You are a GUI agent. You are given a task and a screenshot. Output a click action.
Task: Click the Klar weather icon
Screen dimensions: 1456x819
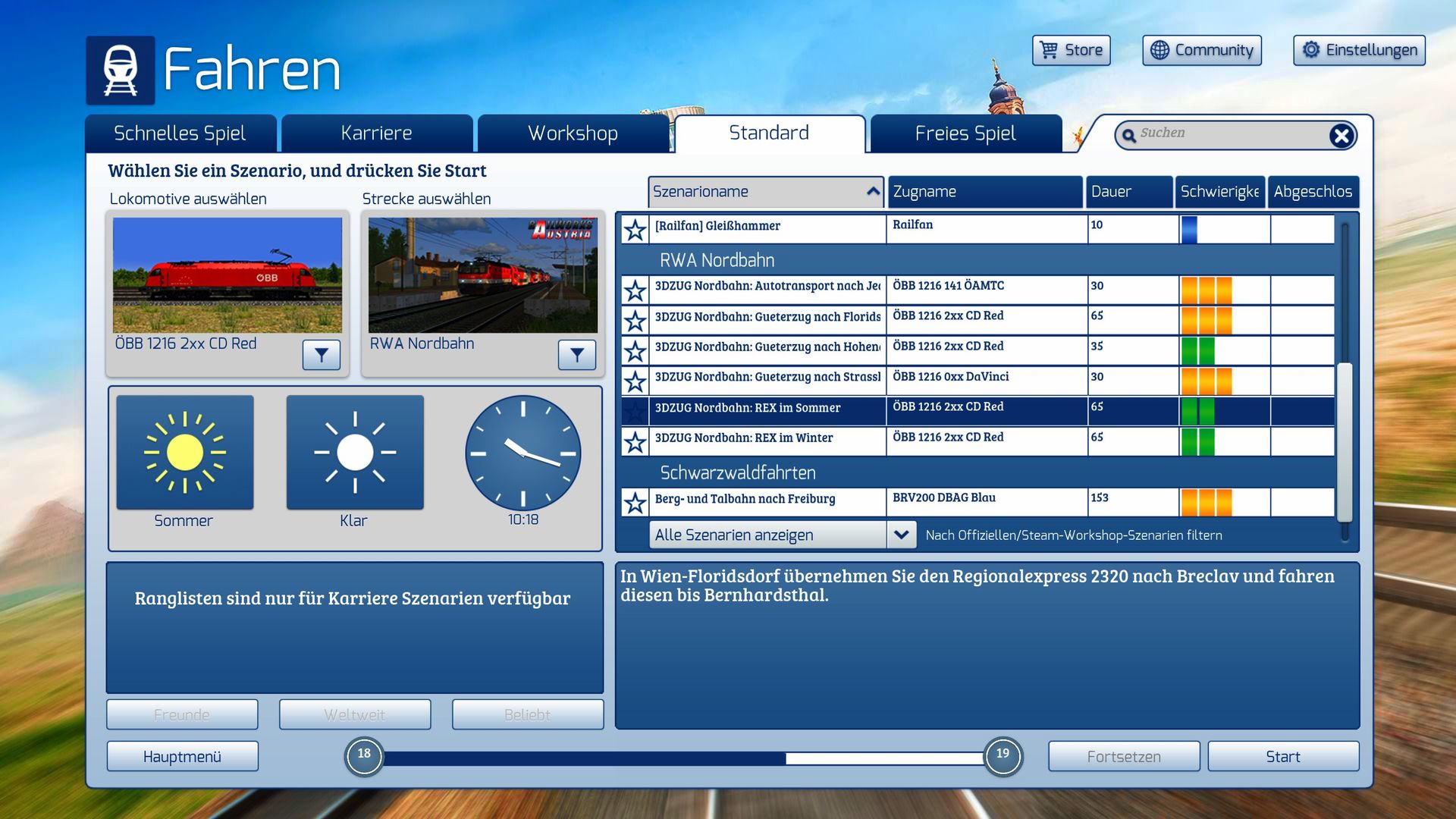click(x=355, y=452)
